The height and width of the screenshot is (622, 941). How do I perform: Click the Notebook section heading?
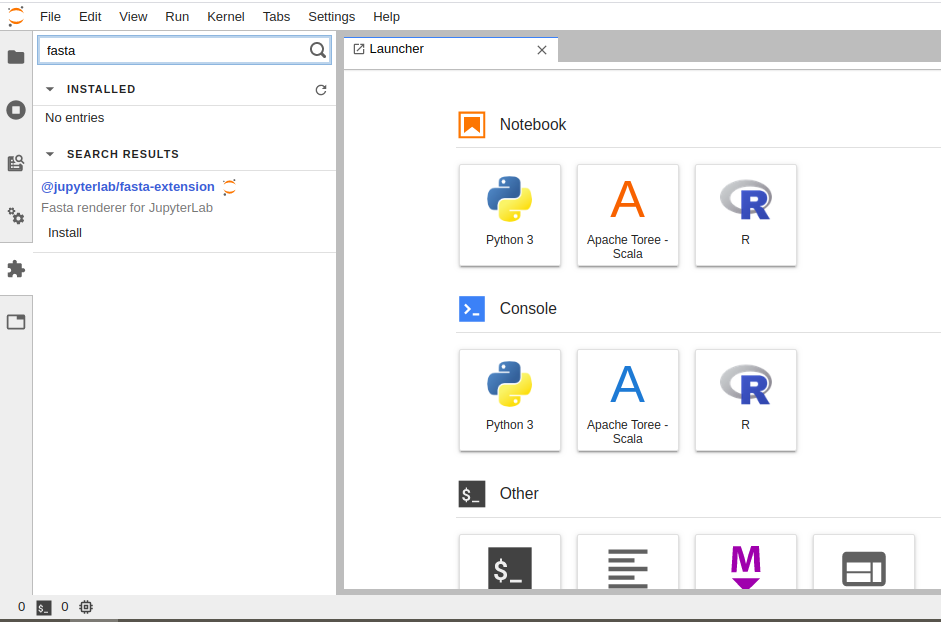[533, 124]
